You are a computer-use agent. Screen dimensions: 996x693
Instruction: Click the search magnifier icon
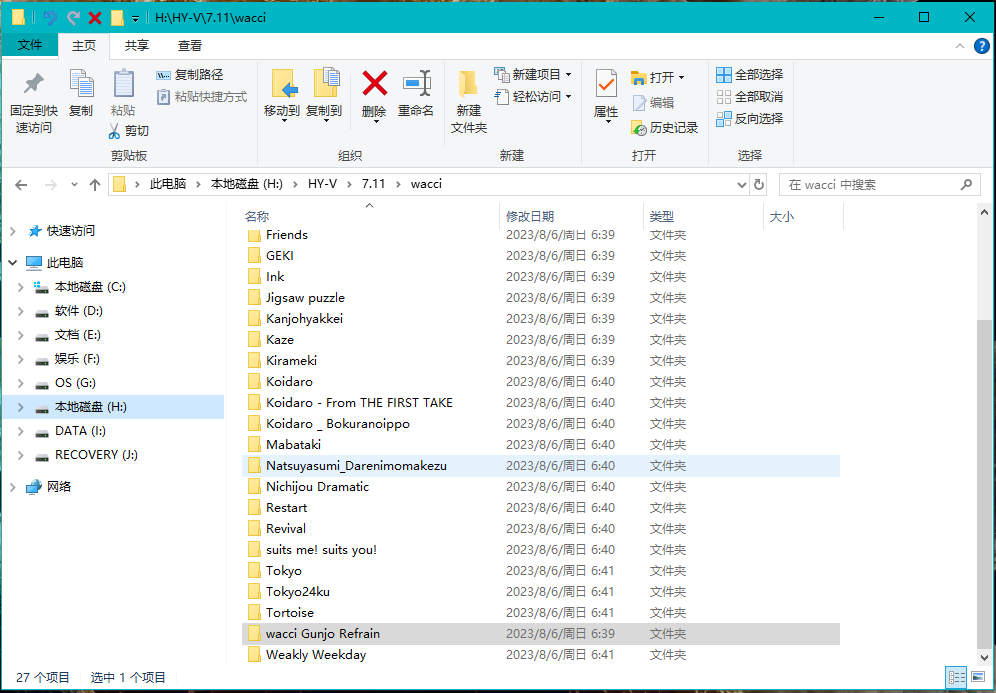pos(966,184)
